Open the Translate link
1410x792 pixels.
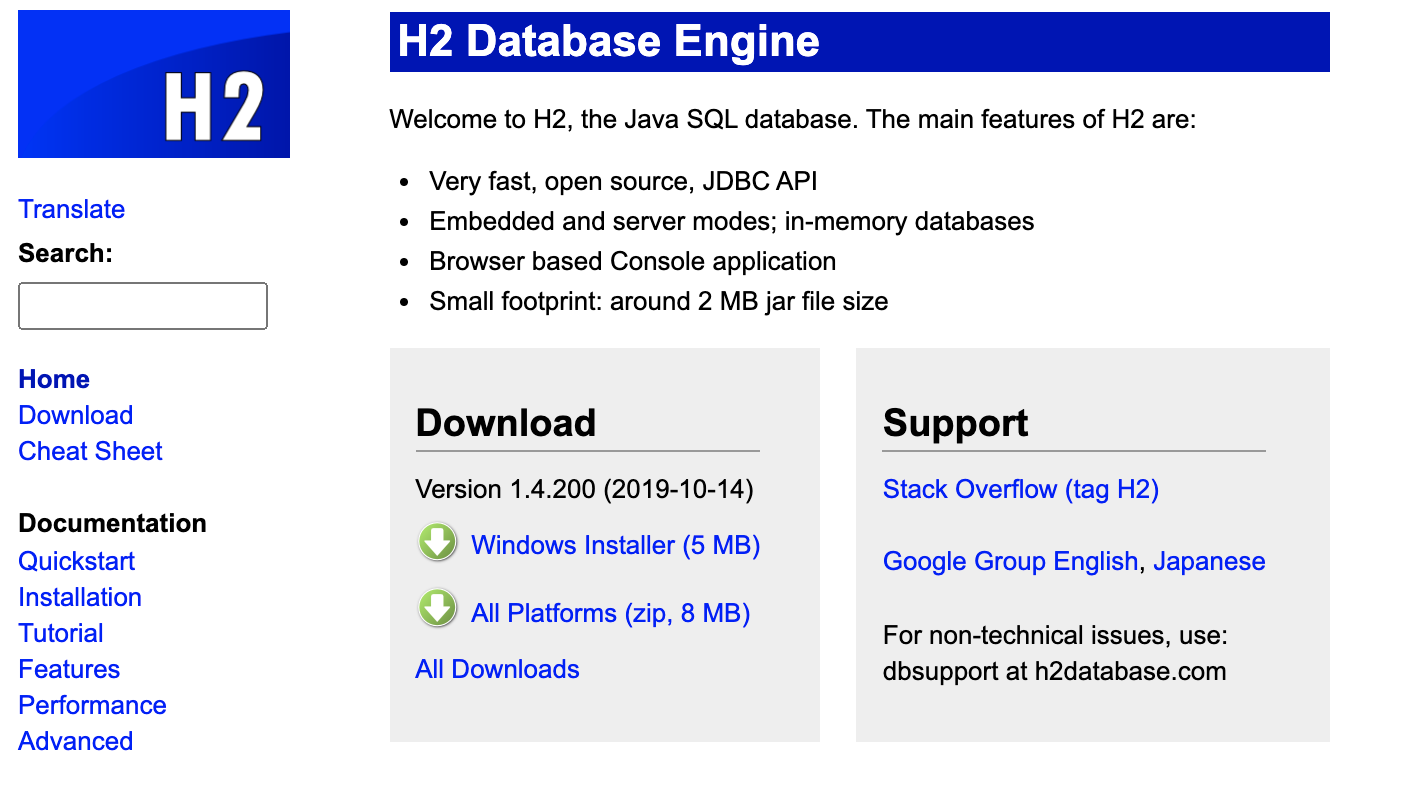pos(72,209)
